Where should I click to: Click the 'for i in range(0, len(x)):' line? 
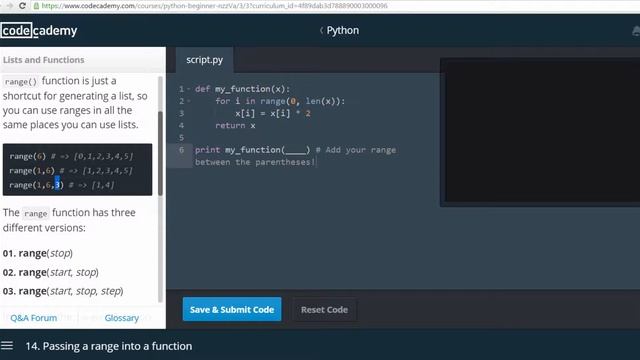(x=280, y=101)
